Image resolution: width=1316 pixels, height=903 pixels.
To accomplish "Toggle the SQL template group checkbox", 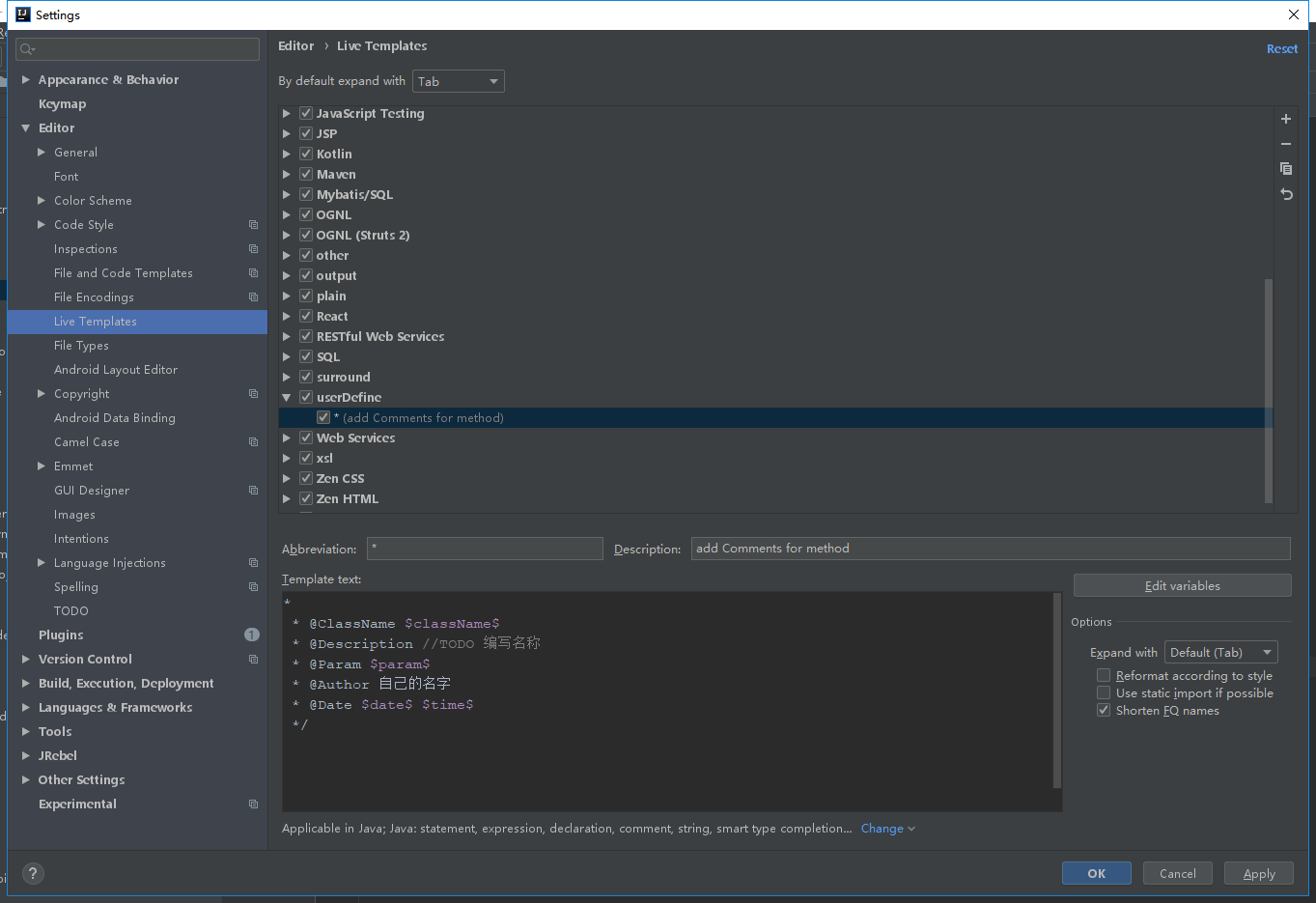I will pyautogui.click(x=306, y=356).
